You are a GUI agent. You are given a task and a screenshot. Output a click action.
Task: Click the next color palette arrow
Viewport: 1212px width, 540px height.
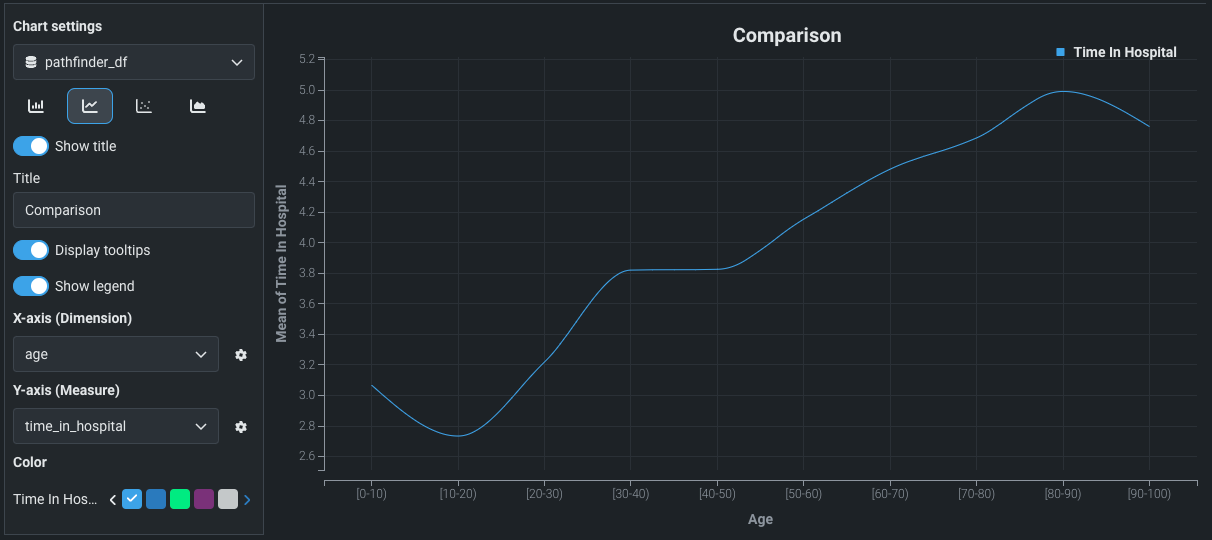click(x=247, y=499)
